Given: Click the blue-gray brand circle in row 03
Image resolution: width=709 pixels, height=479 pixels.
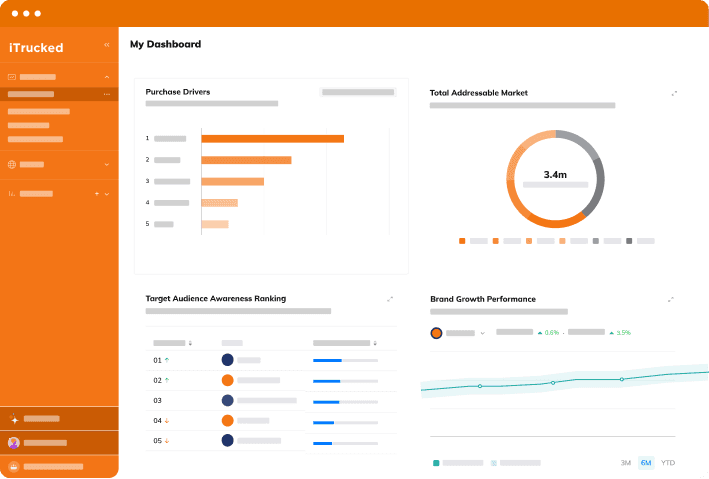Looking at the screenshot, I should [227, 400].
